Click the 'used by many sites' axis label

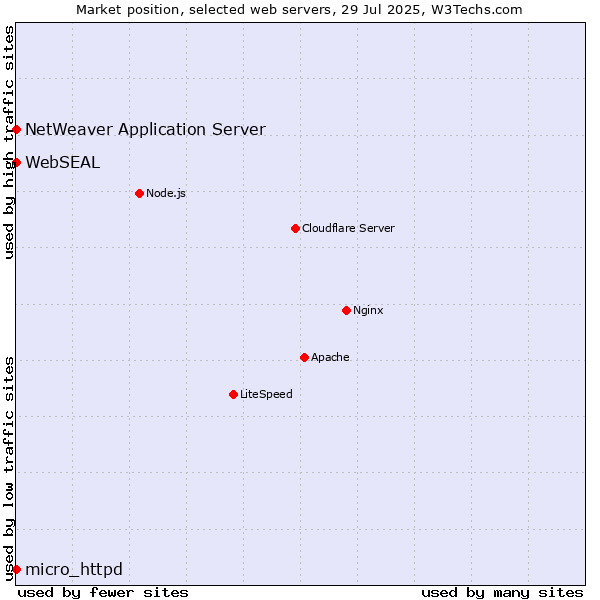(502, 593)
